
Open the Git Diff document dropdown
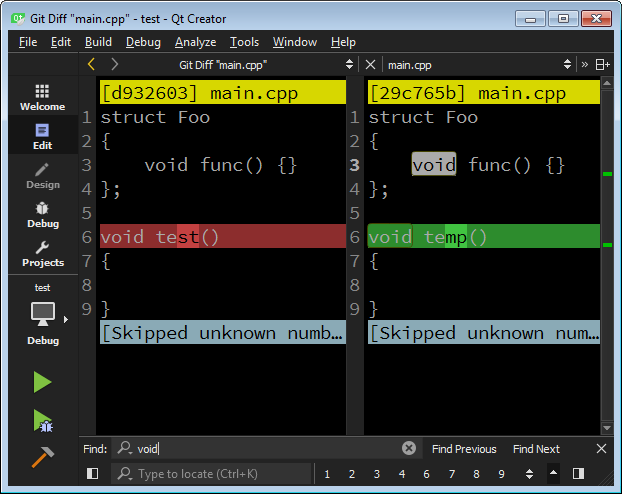(349, 64)
